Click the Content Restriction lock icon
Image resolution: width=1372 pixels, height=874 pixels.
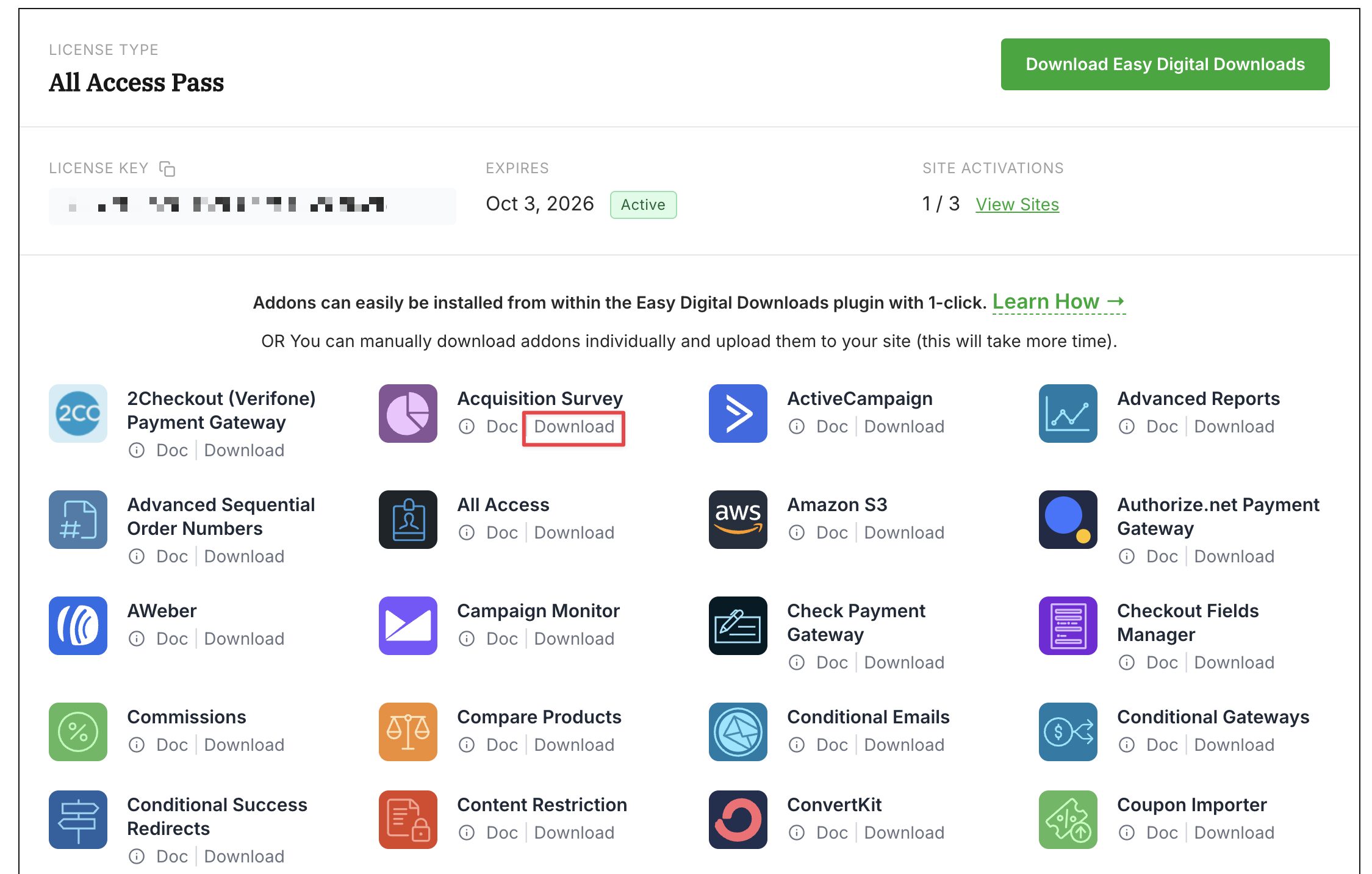click(408, 820)
